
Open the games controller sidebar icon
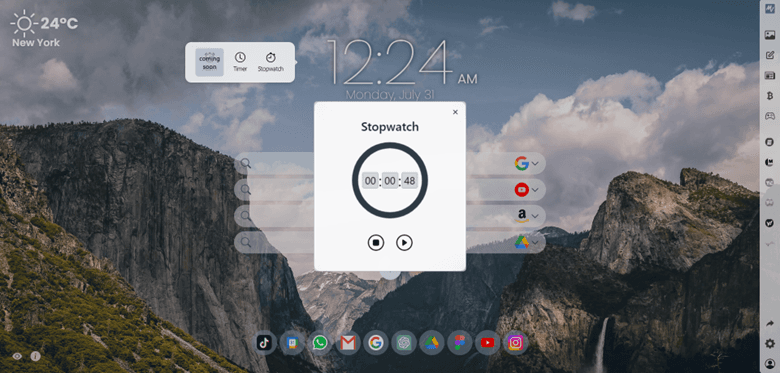pyautogui.click(x=770, y=116)
